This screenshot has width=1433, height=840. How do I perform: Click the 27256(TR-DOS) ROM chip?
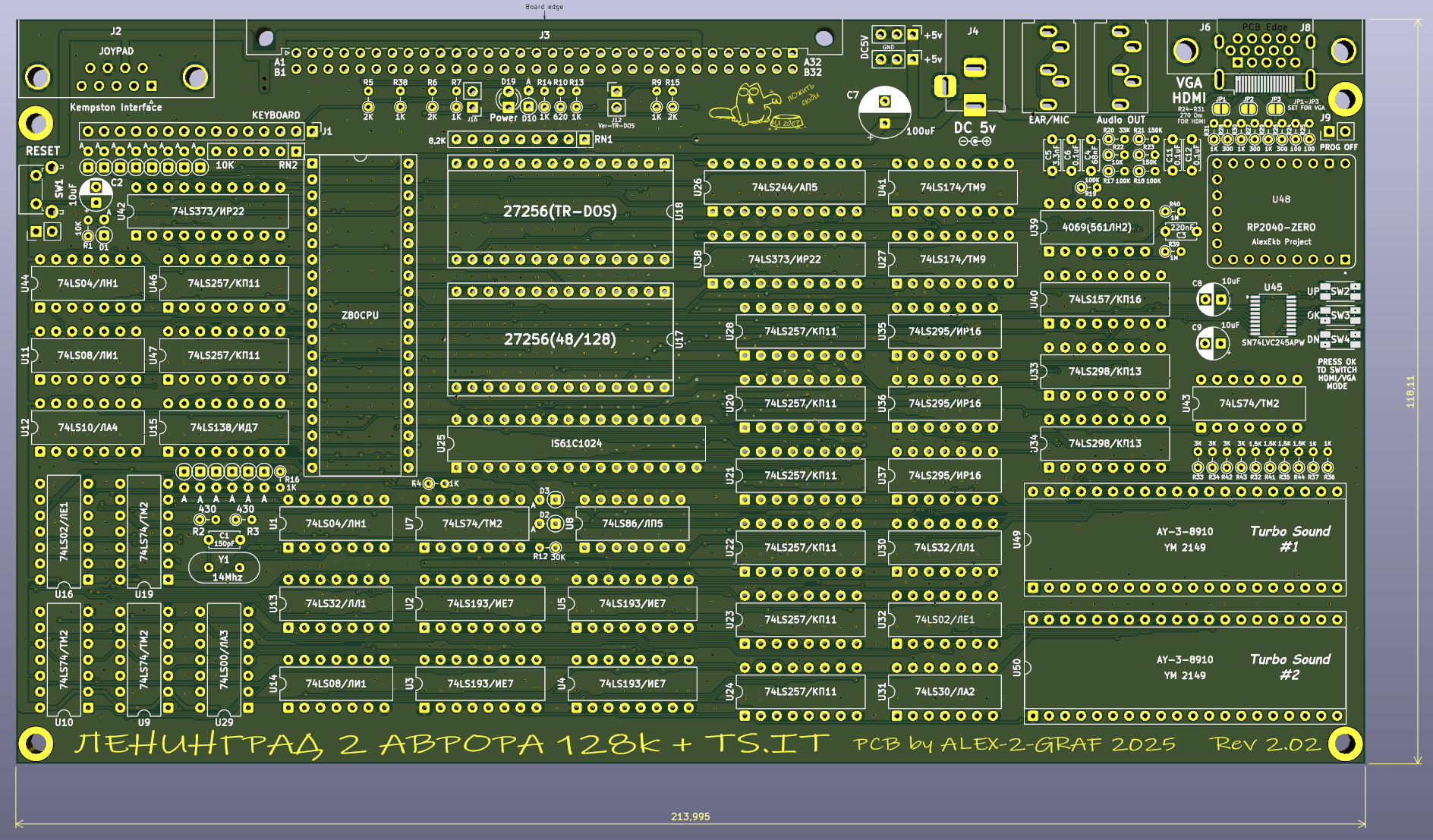click(559, 211)
